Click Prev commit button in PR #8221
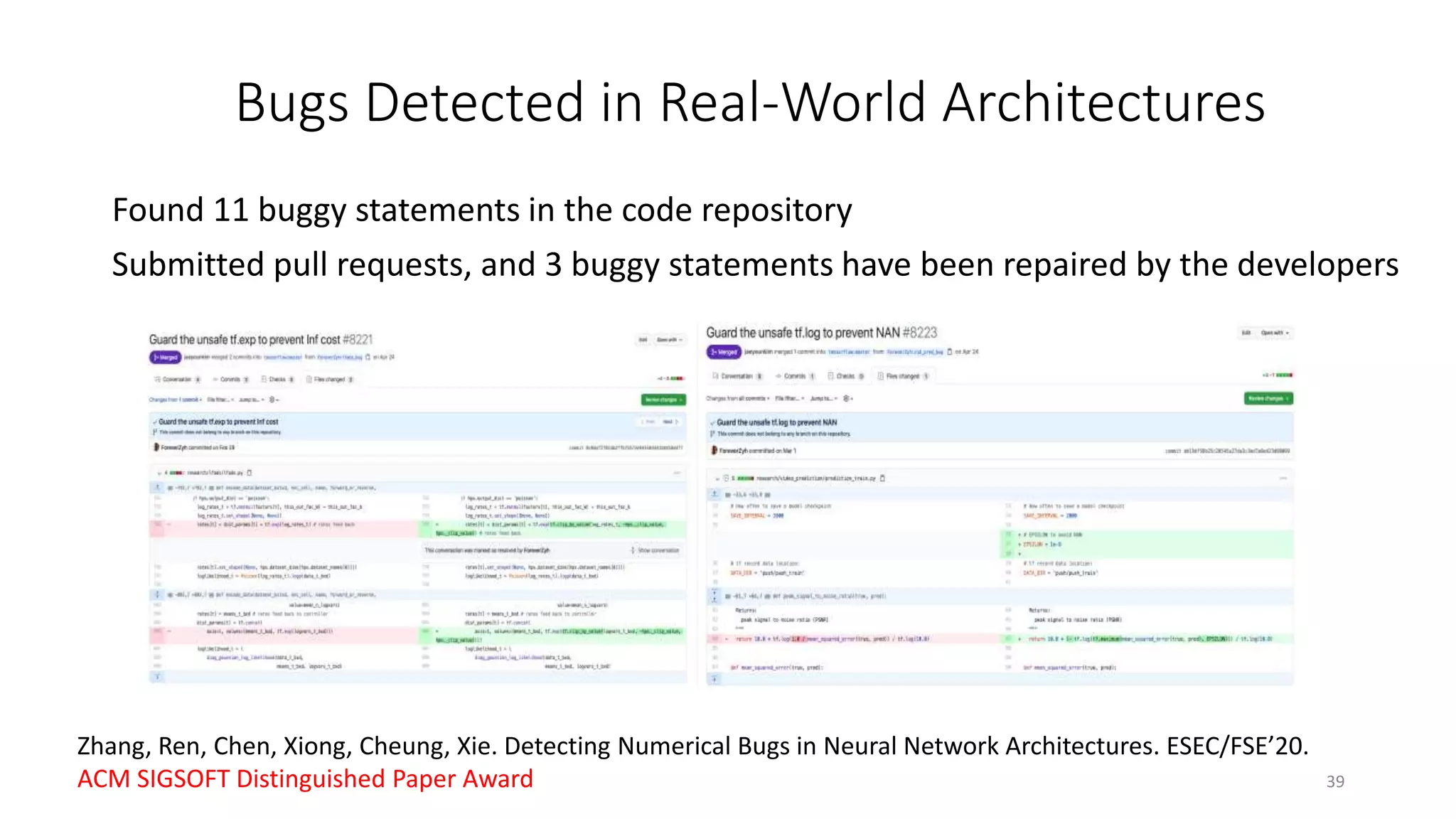 point(648,422)
